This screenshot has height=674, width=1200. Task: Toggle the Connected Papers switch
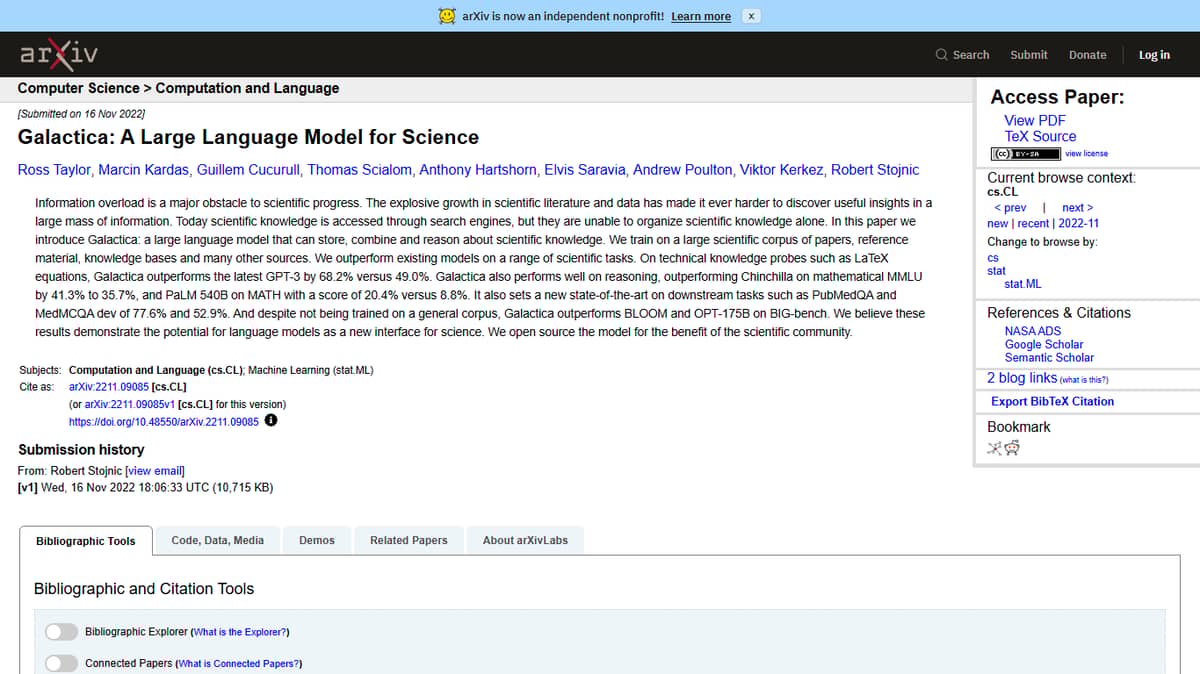point(61,663)
